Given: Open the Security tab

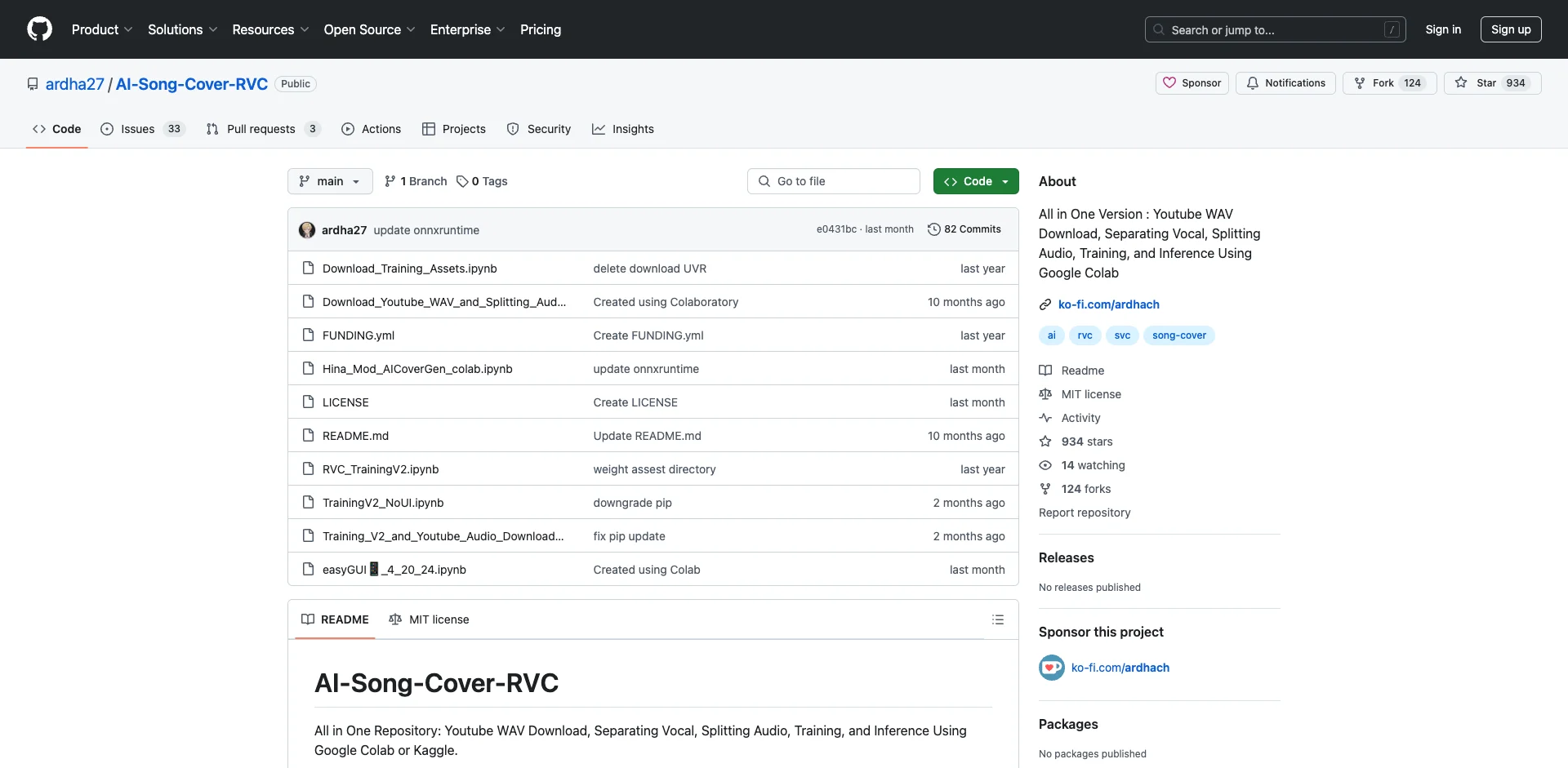Looking at the screenshot, I should pos(539,129).
